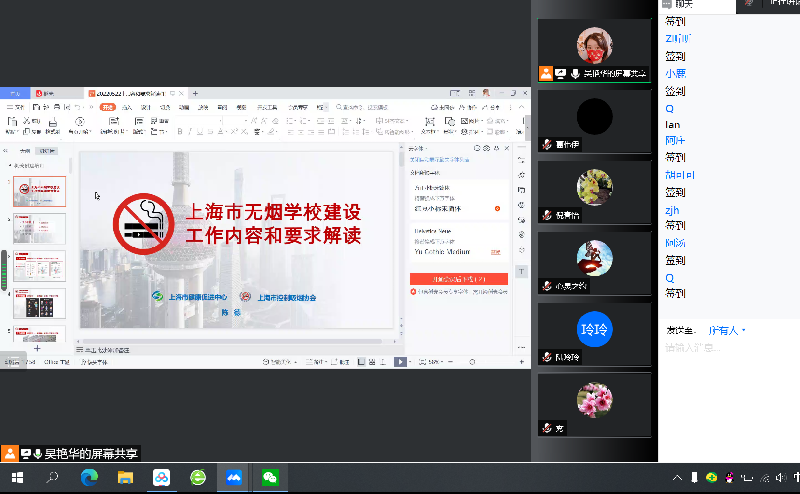Close the font side panel with X
Image resolution: width=800 pixels, height=494 pixels.
click(x=507, y=149)
